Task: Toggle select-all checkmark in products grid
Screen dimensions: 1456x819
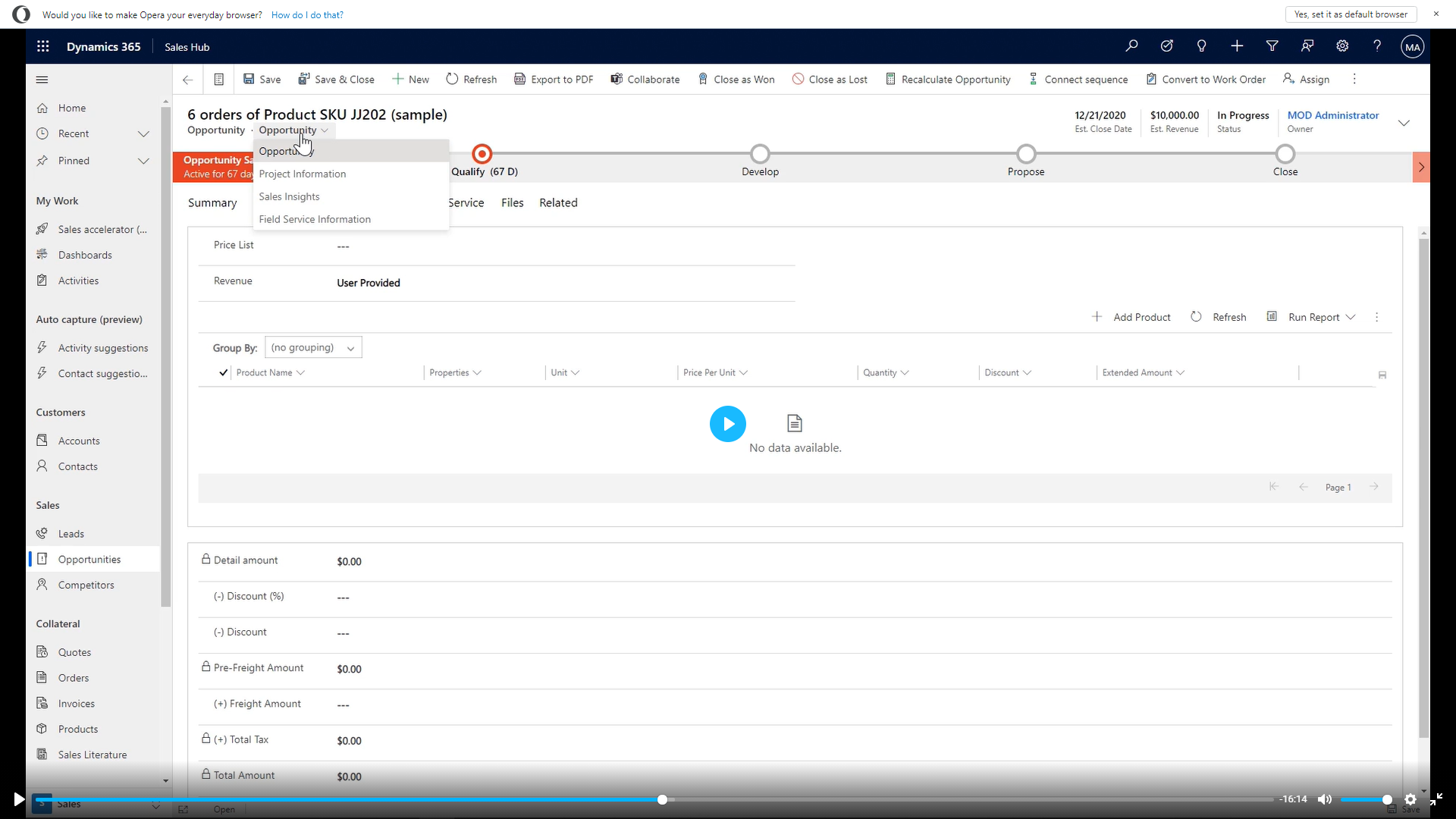Action: click(x=223, y=372)
